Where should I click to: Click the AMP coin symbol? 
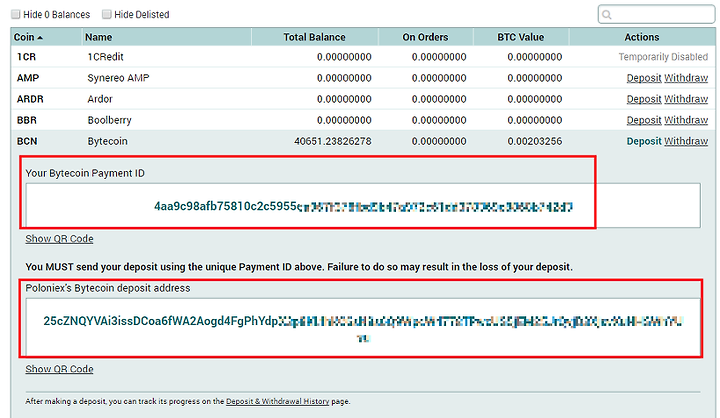[28, 78]
